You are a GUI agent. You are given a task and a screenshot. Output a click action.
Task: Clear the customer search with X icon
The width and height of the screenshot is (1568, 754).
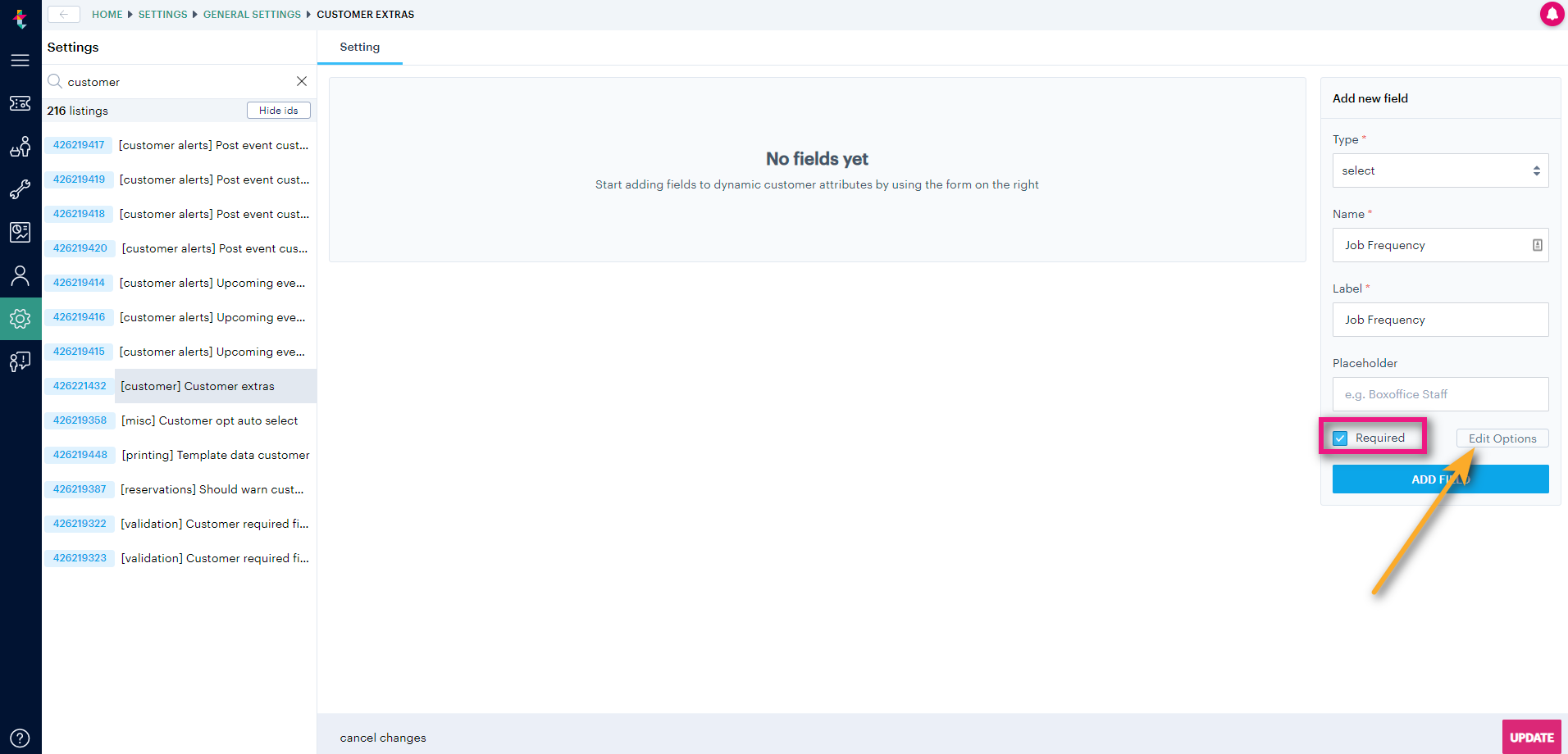pos(302,81)
